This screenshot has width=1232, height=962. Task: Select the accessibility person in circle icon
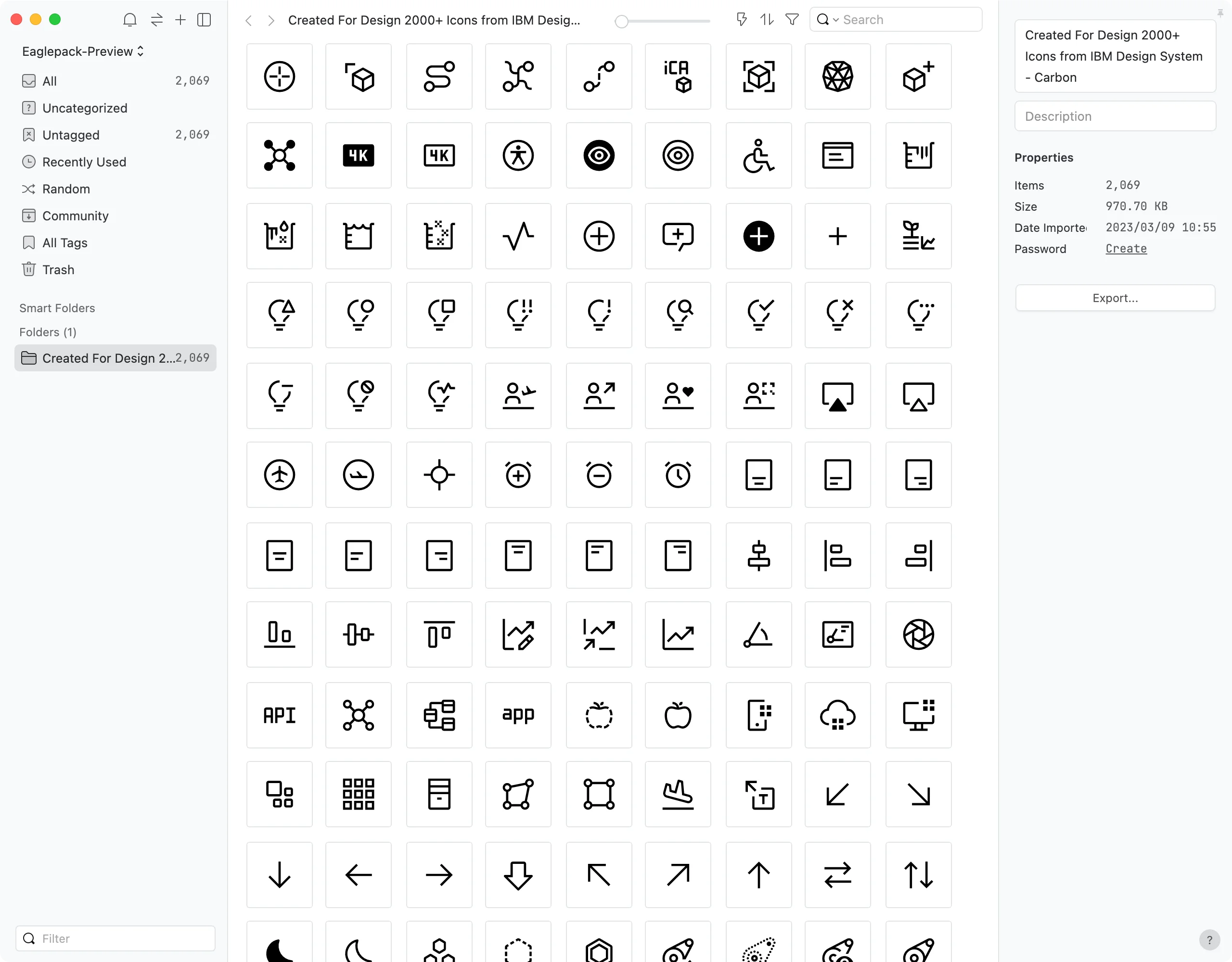coord(518,156)
